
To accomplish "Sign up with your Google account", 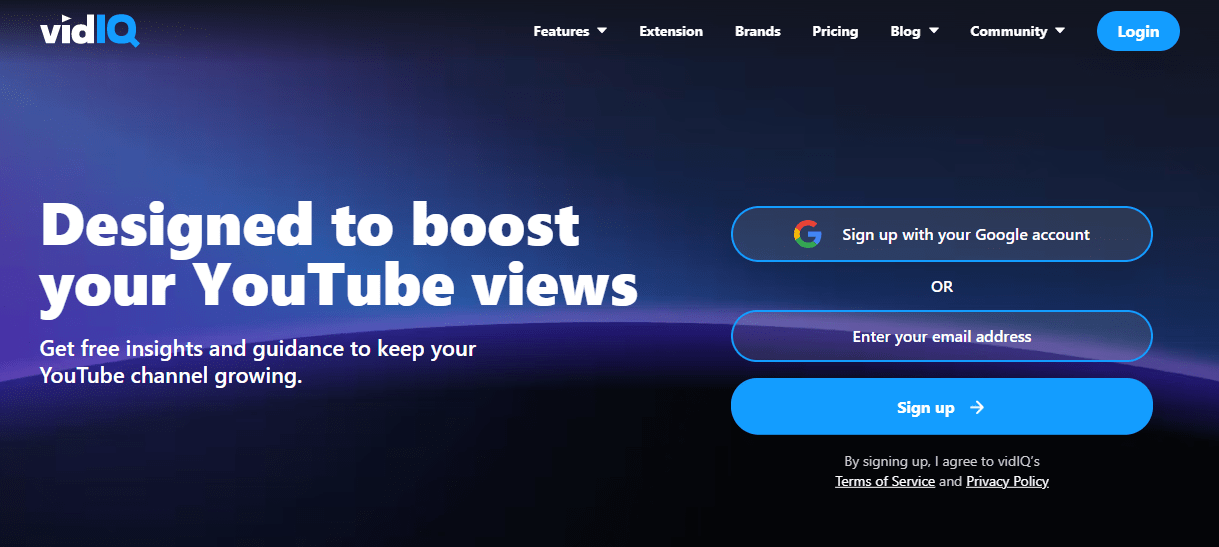I will [942, 235].
